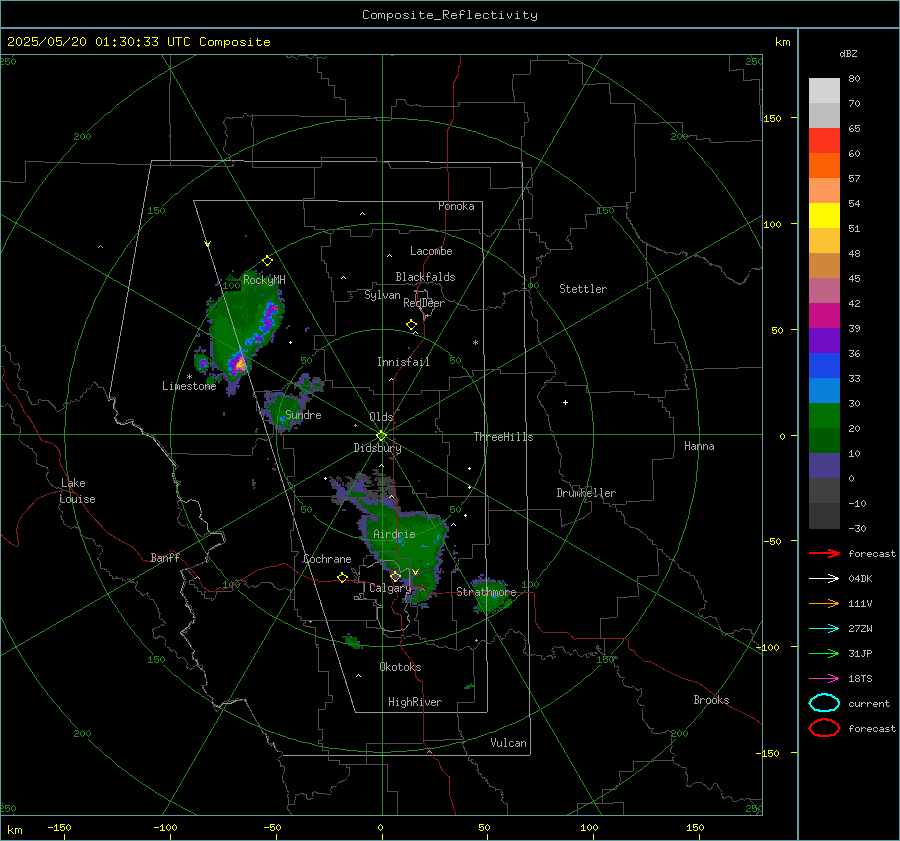Click the Composite_Reflectivity title text

(449, 15)
